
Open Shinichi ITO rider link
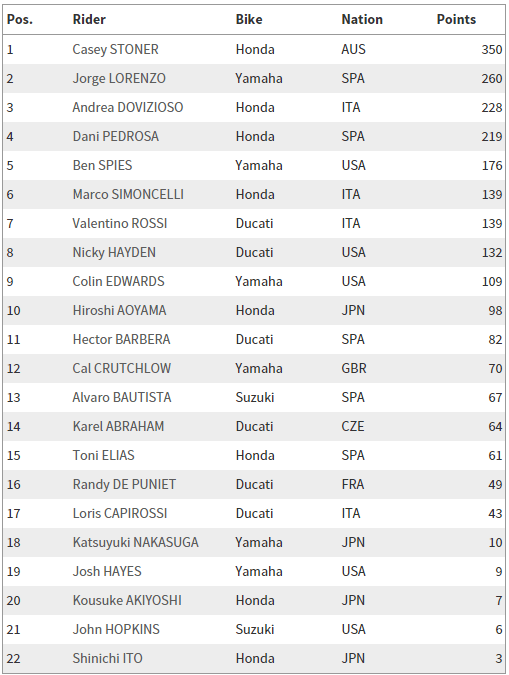click(x=107, y=659)
